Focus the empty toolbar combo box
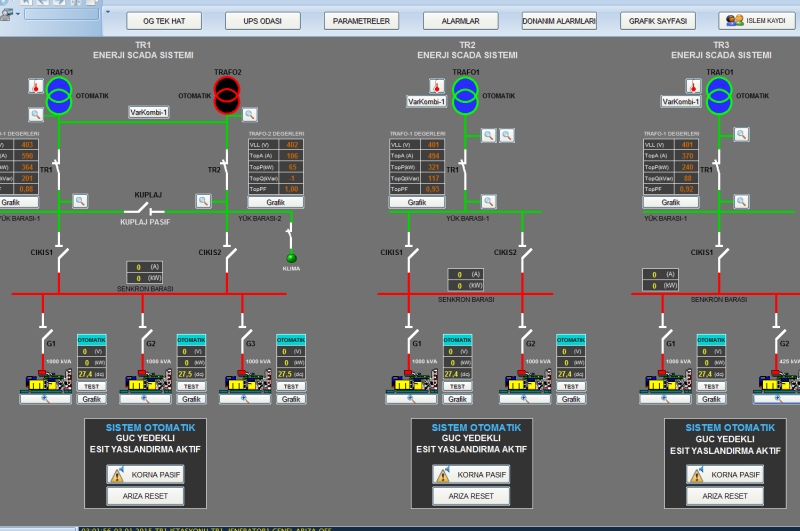Image resolution: width=800 pixels, height=531 pixels. [61, 14]
